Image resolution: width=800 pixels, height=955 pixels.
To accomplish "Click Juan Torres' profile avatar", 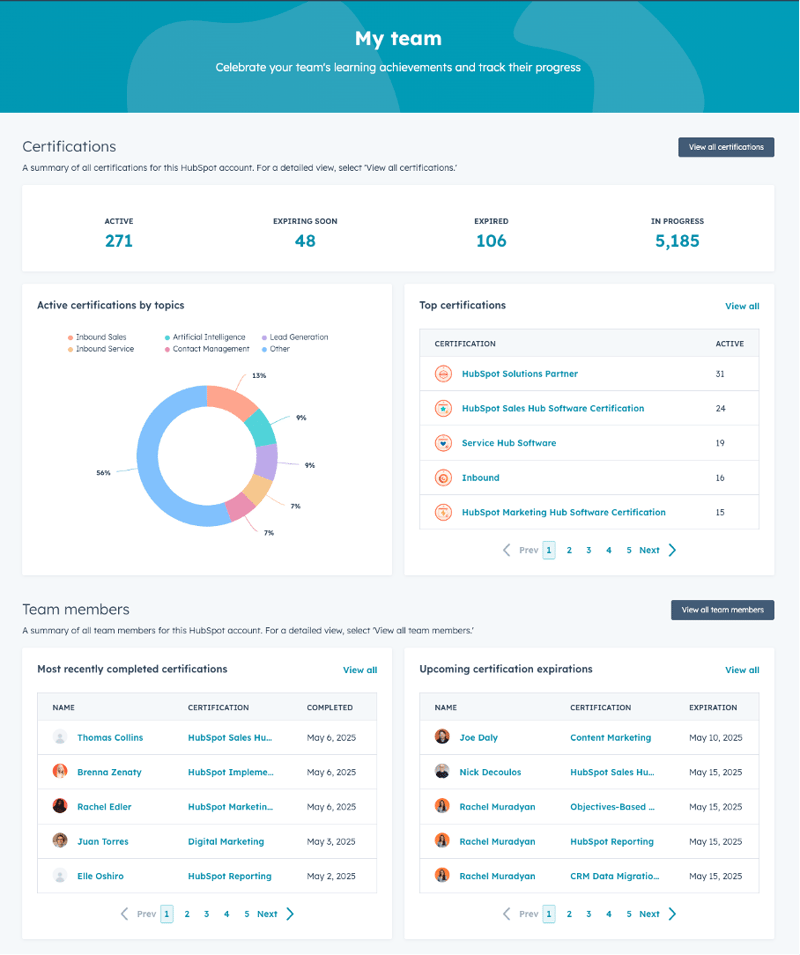I will [60, 841].
